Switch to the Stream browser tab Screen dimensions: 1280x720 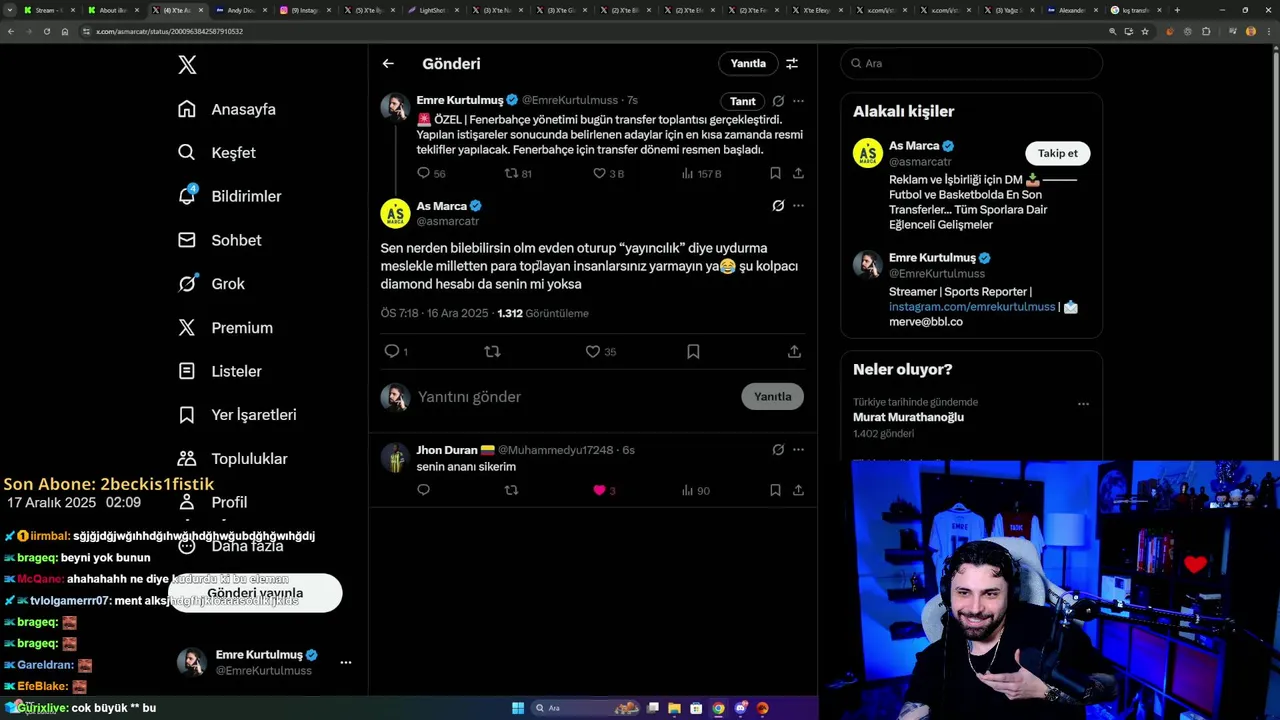coord(48,10)
